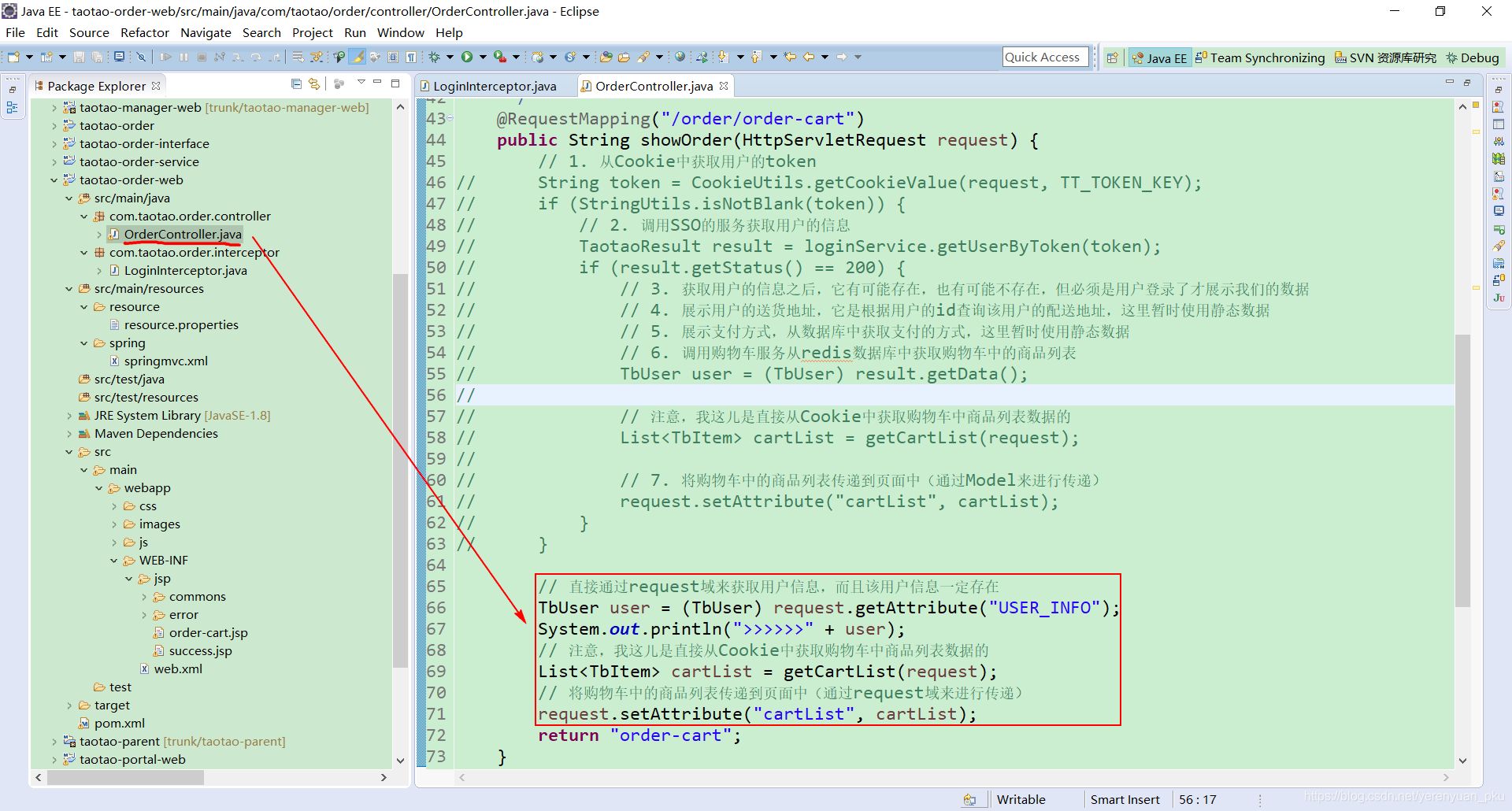The image size is (1512, 811).
Task: Open the Properties table icon in right trim
Action: pos(1499,124)
